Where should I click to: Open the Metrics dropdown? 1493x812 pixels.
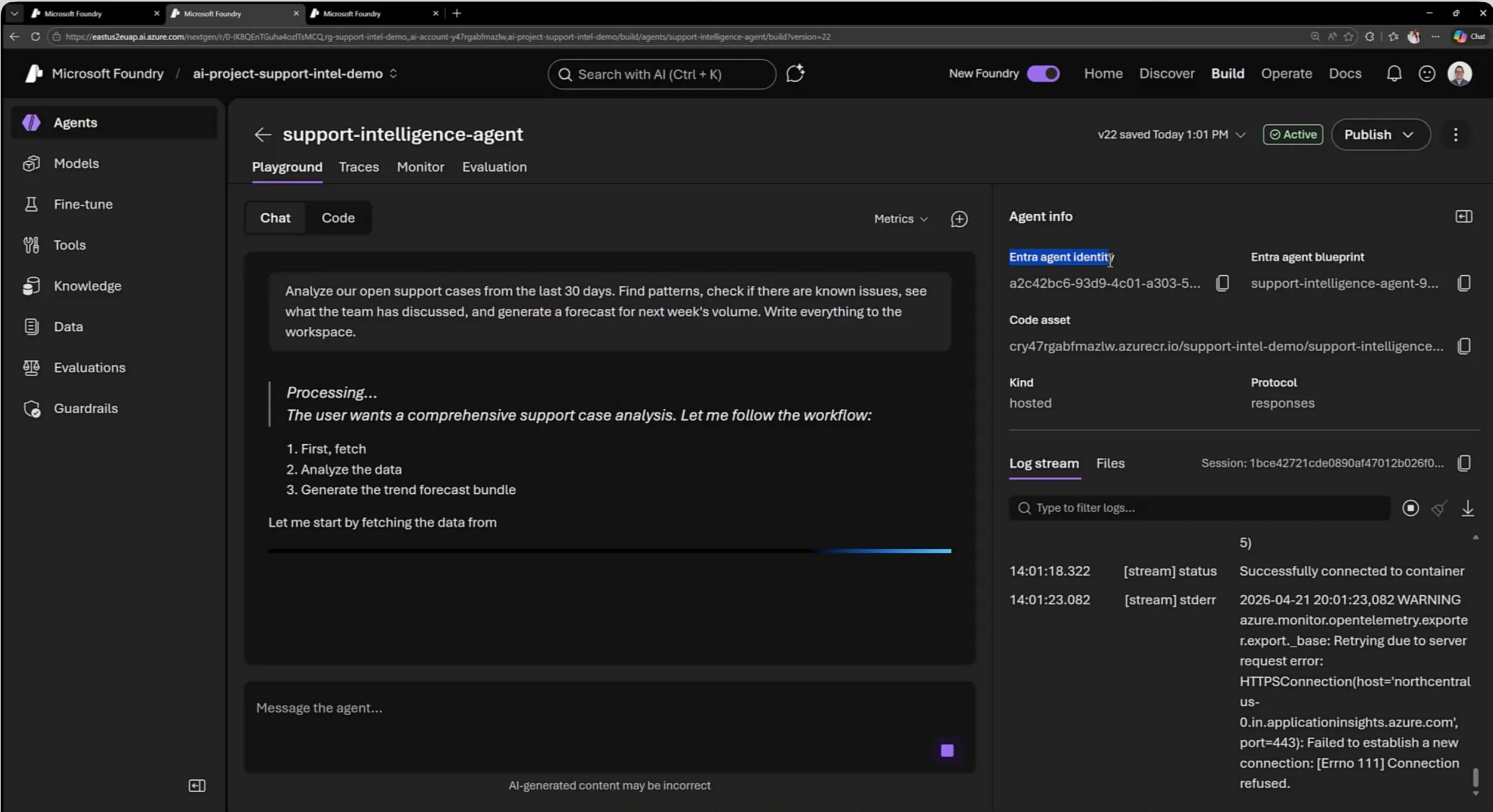pos(899,219)
